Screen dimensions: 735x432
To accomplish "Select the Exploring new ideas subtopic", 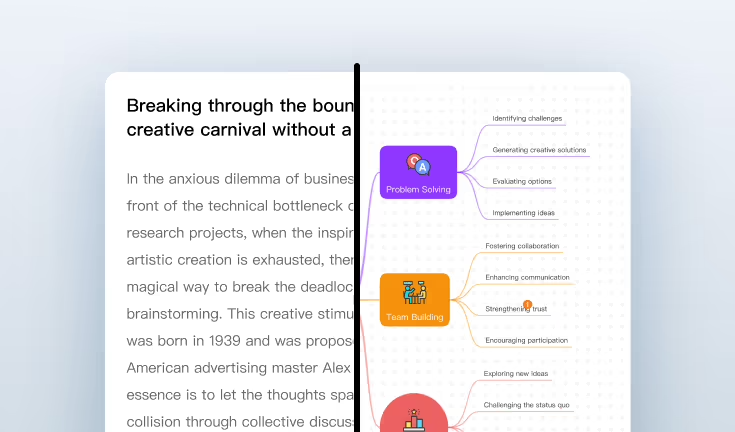I will 516,374.
